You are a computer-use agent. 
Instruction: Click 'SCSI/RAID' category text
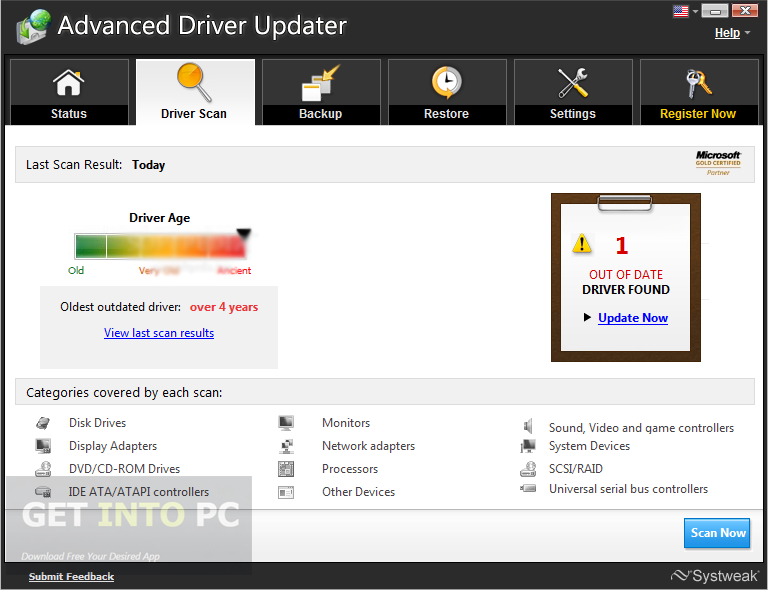click(576, 469)
